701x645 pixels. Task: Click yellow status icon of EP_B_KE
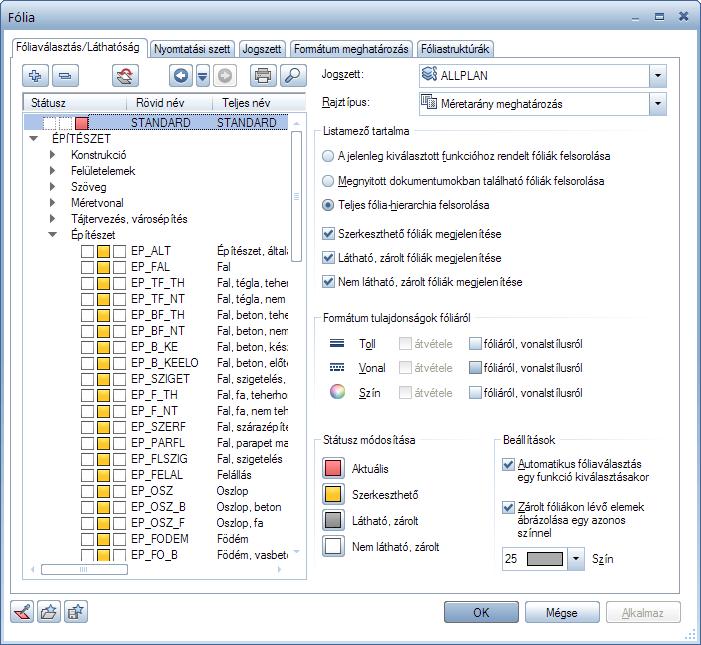[103, 347]
